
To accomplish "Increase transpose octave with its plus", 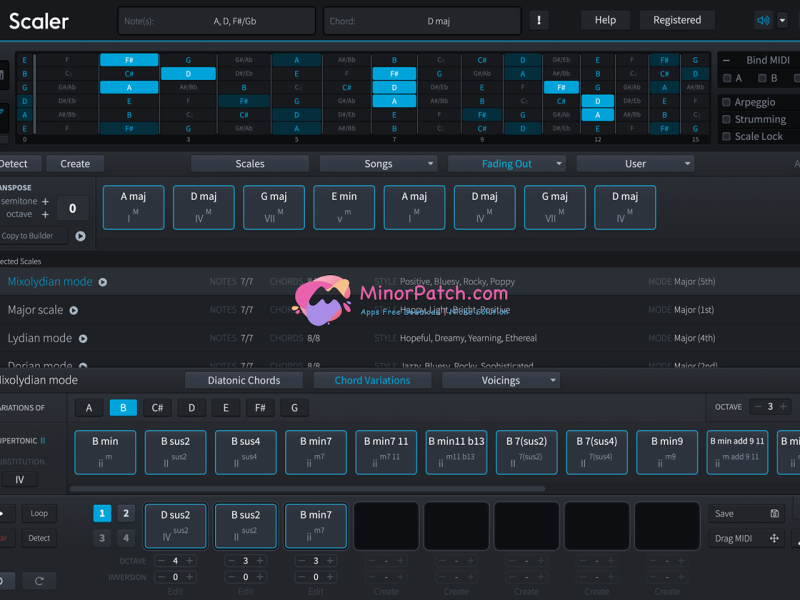I will tap(45, 215).
